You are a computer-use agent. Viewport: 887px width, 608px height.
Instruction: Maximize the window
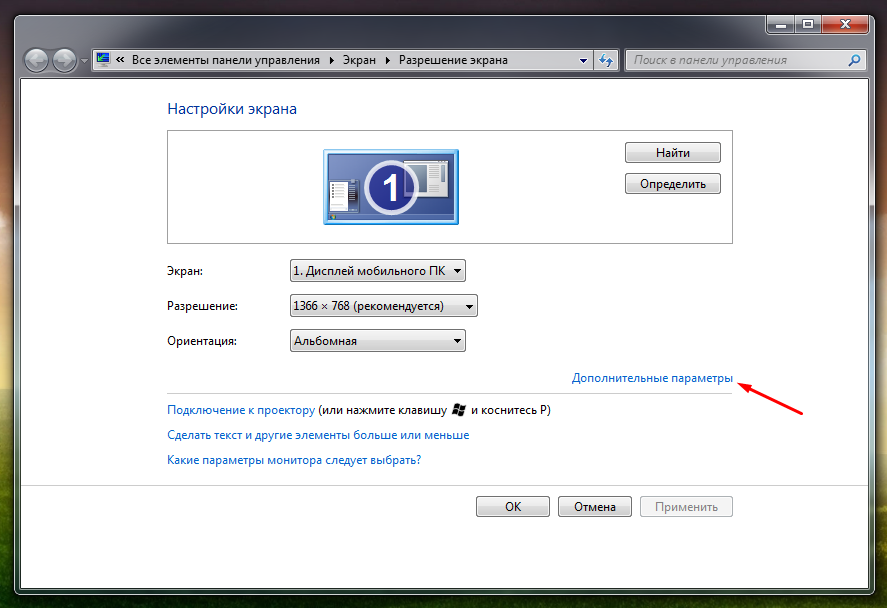point(808,24)
